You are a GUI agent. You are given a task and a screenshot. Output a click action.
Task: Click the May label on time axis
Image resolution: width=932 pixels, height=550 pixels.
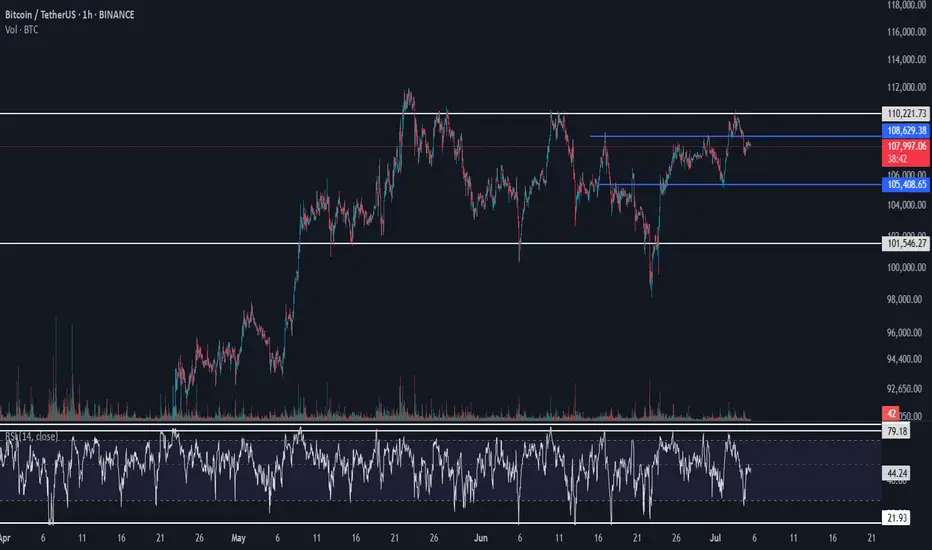(x=238, y=538)
